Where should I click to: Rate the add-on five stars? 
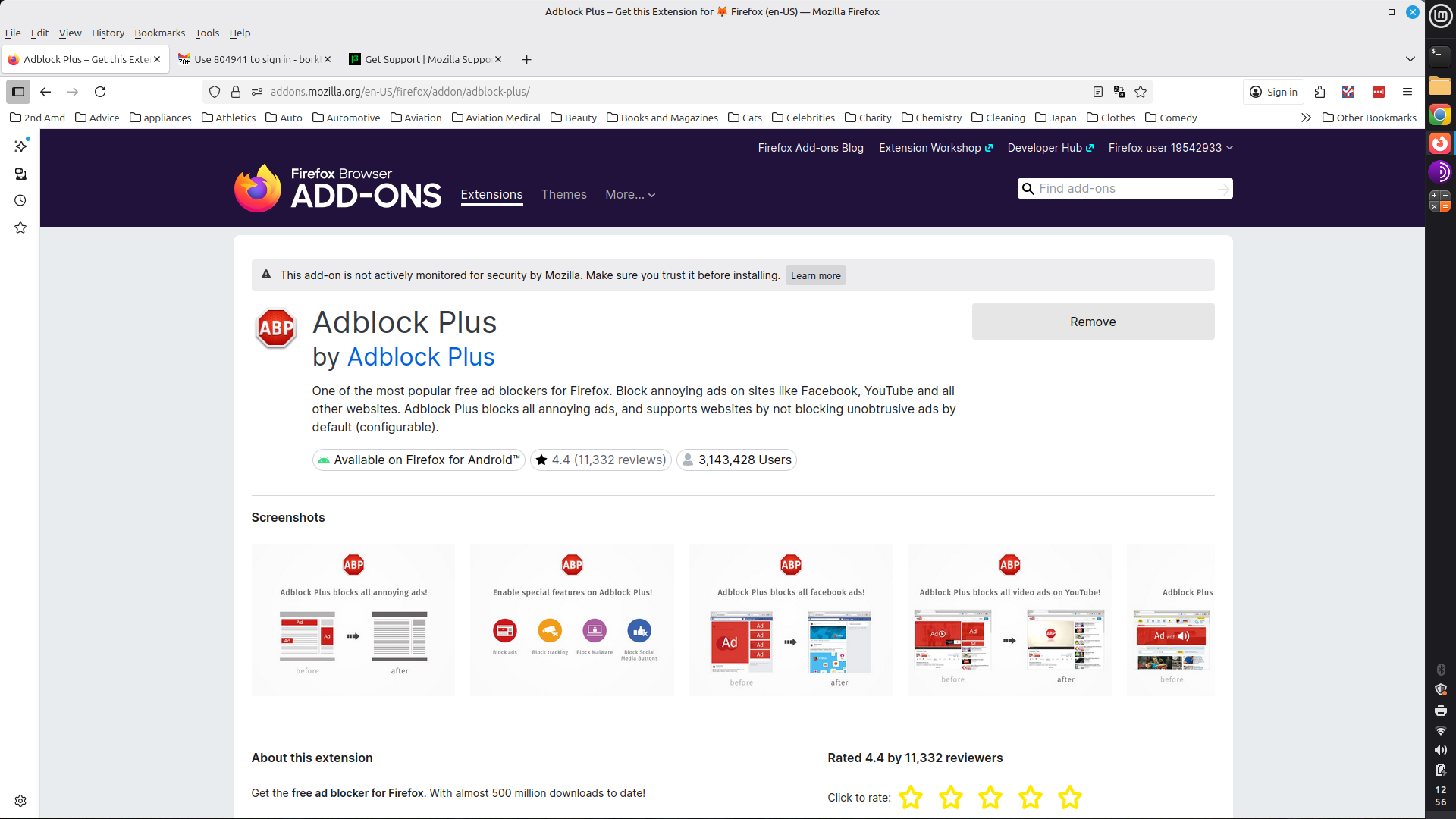point(1069,797)
